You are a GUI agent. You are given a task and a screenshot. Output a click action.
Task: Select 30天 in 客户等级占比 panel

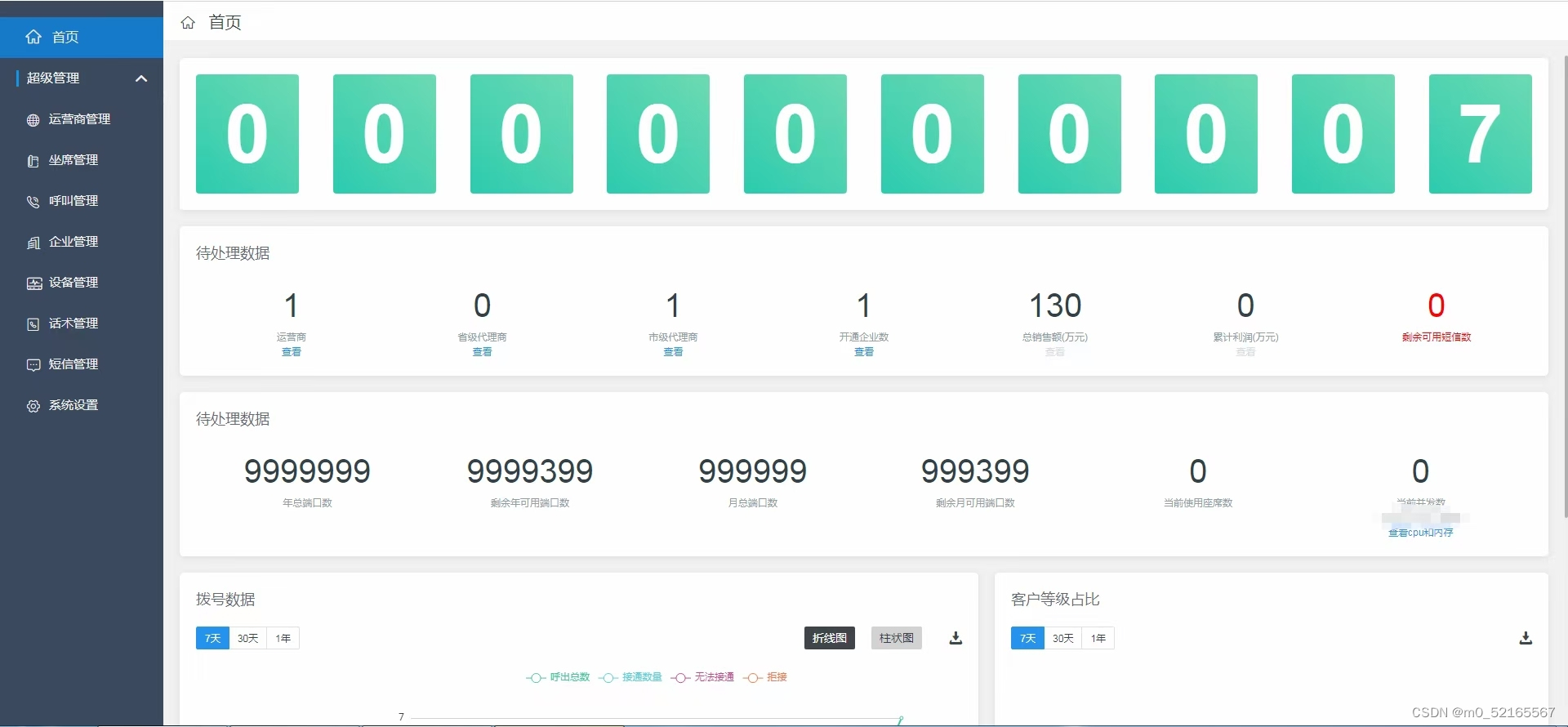point(1063,638)
